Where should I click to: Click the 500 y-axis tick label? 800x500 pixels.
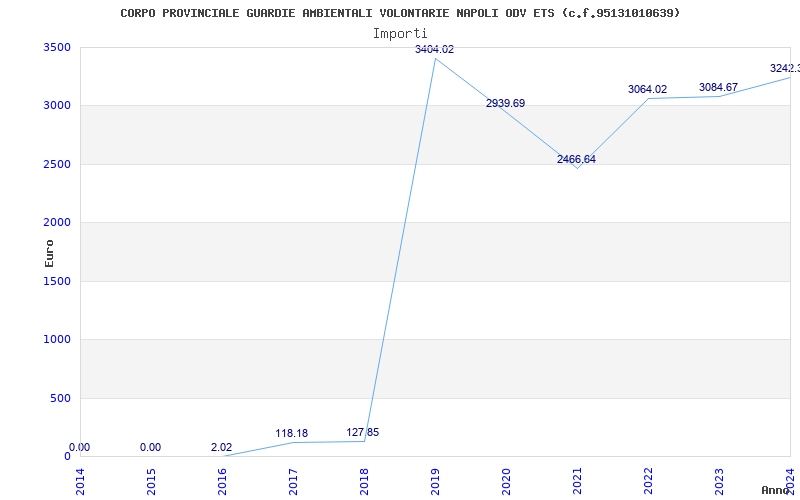click(x=60, y=398)
